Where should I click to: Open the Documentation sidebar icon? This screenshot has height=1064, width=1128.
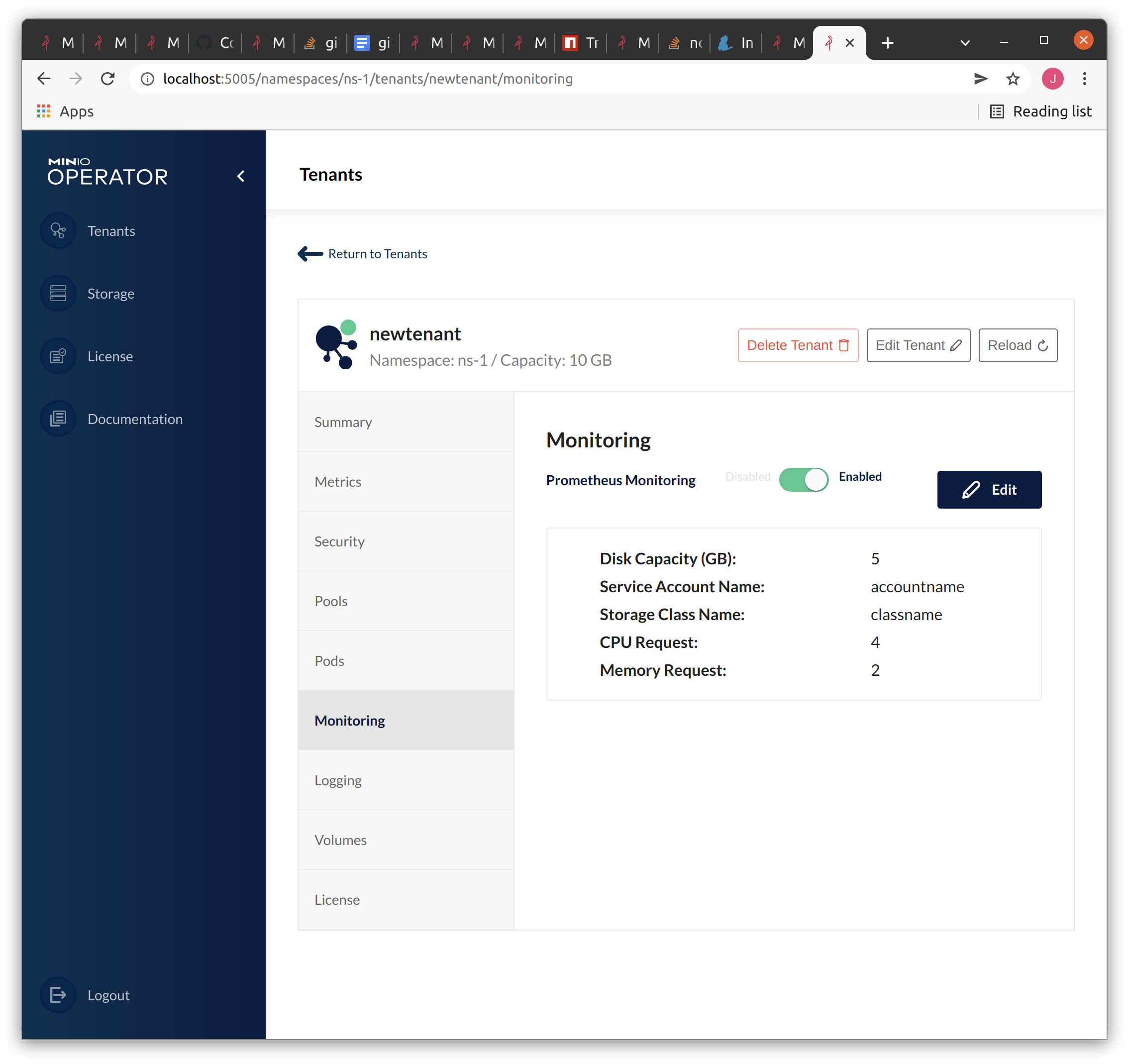point(58,419)
